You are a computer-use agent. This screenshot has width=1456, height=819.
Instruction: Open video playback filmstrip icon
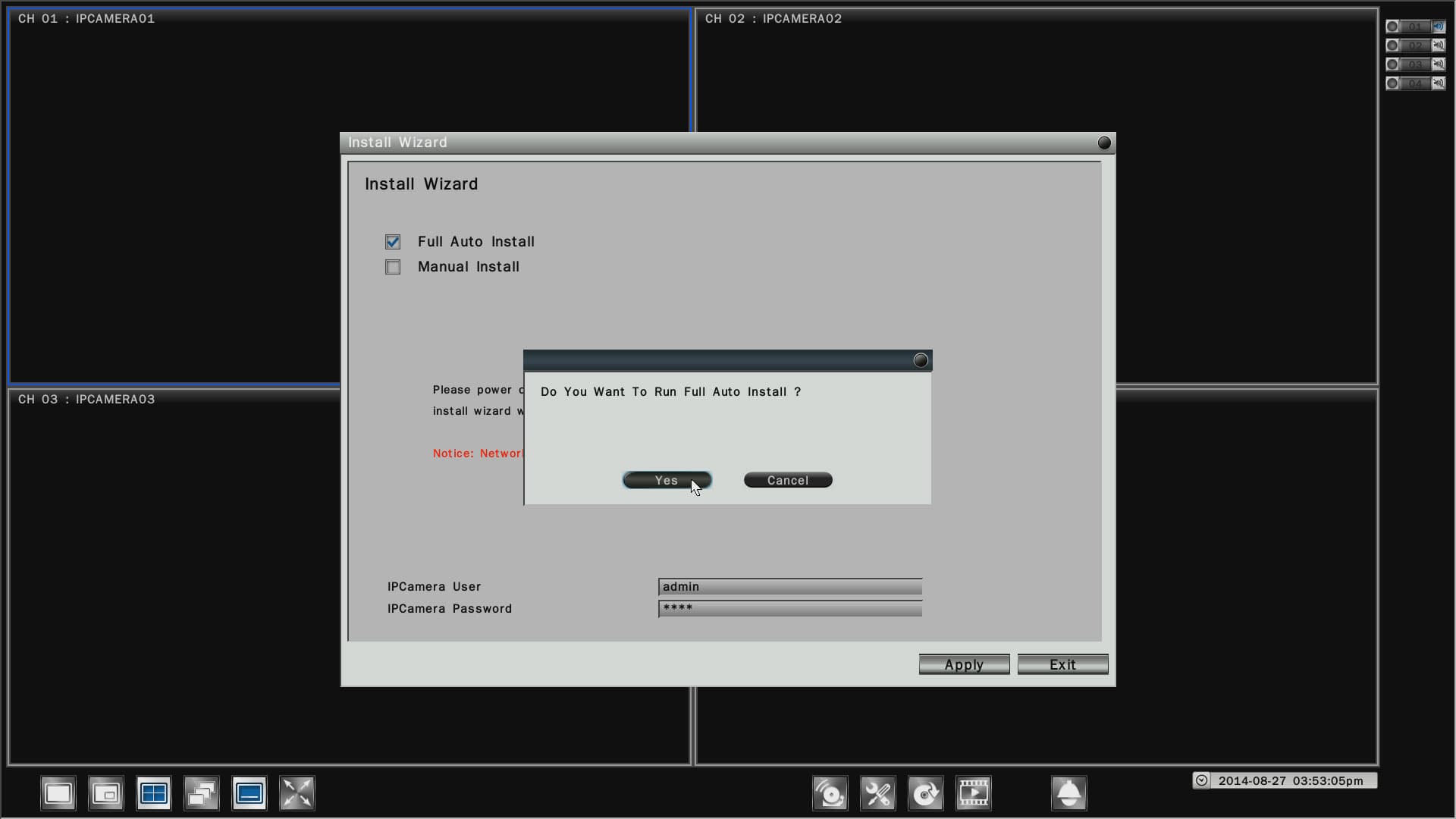973,793
